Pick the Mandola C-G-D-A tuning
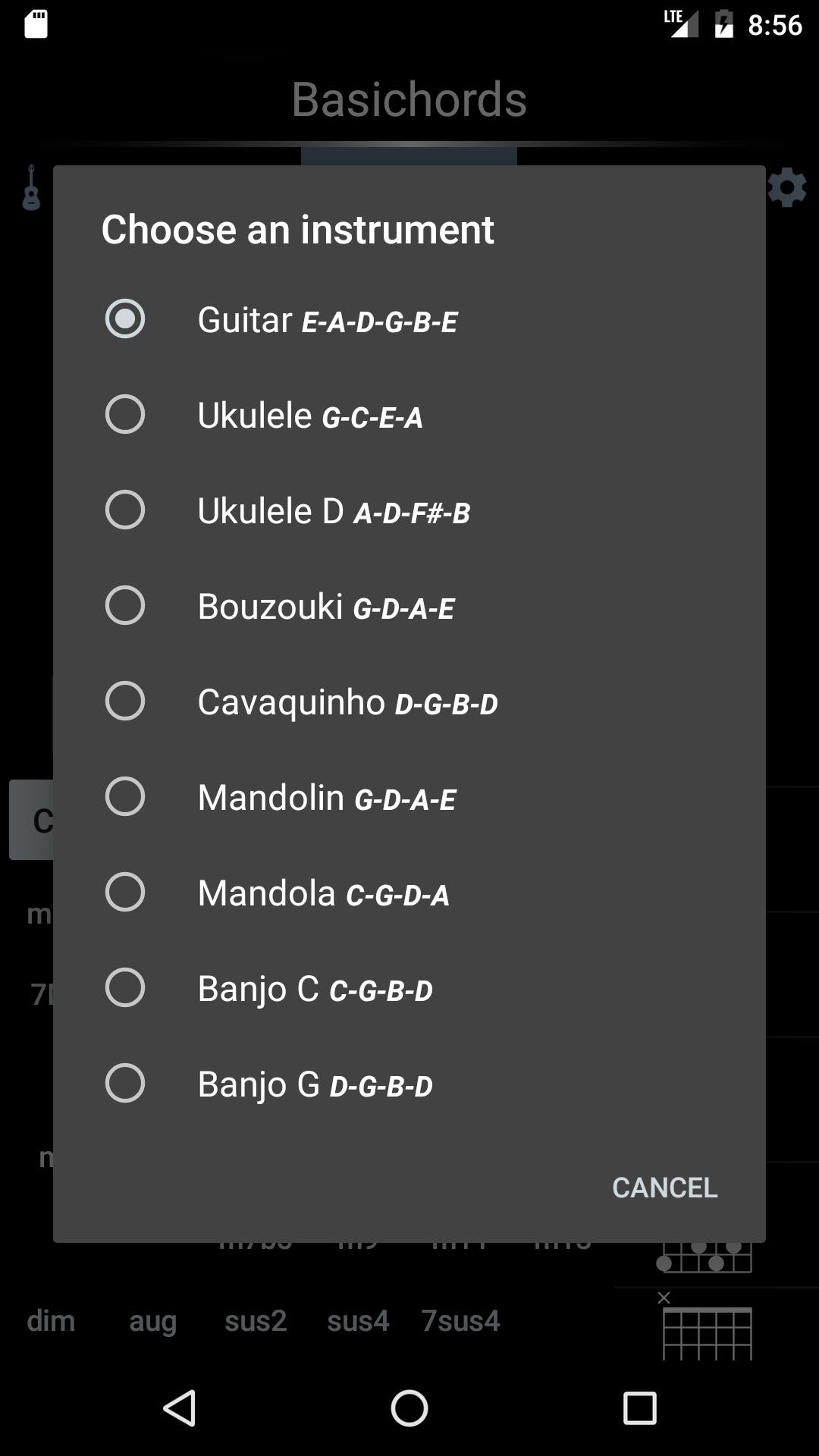 point(126,893)
